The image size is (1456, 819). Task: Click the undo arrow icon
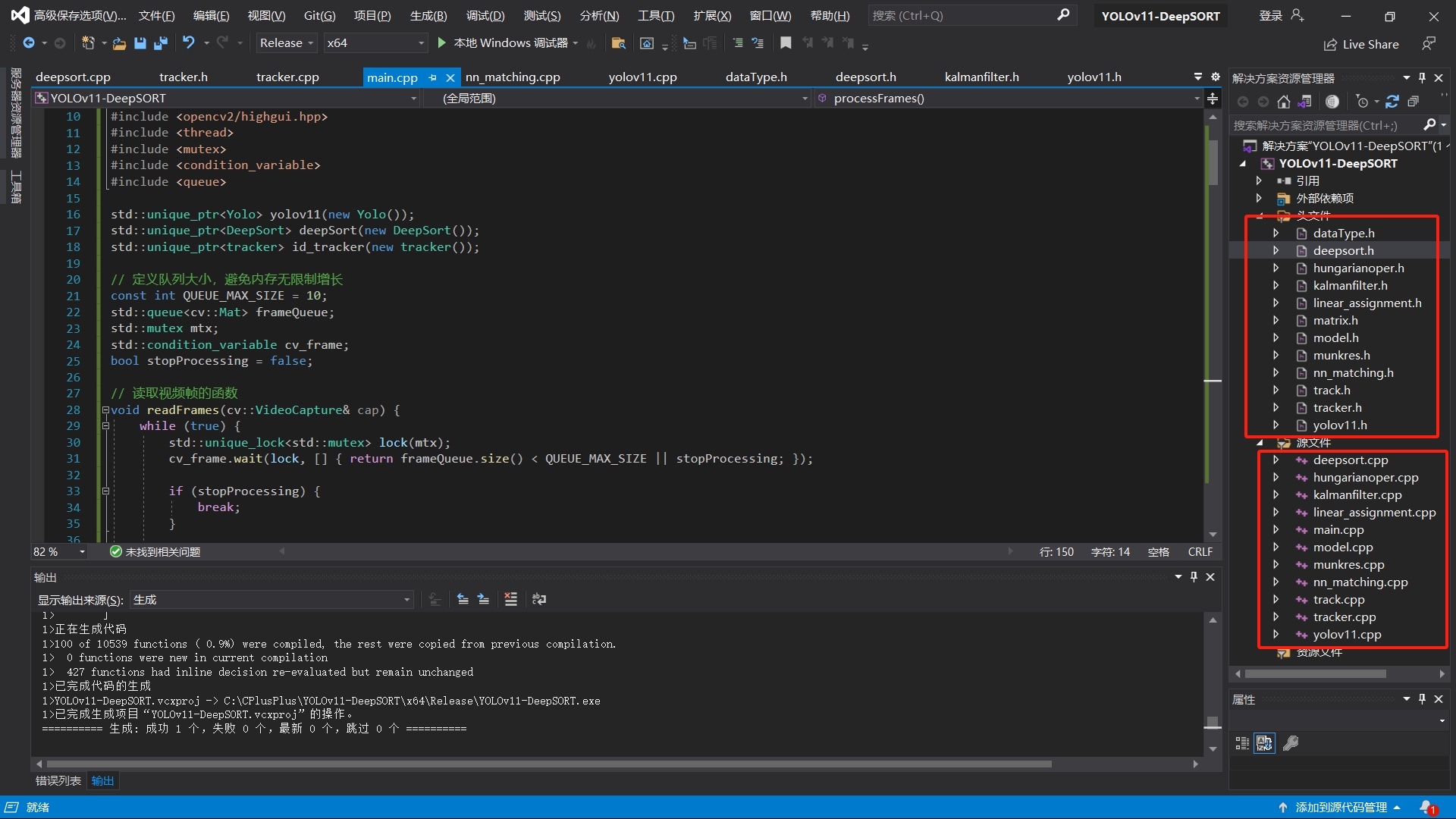click(x=189, y=43)
